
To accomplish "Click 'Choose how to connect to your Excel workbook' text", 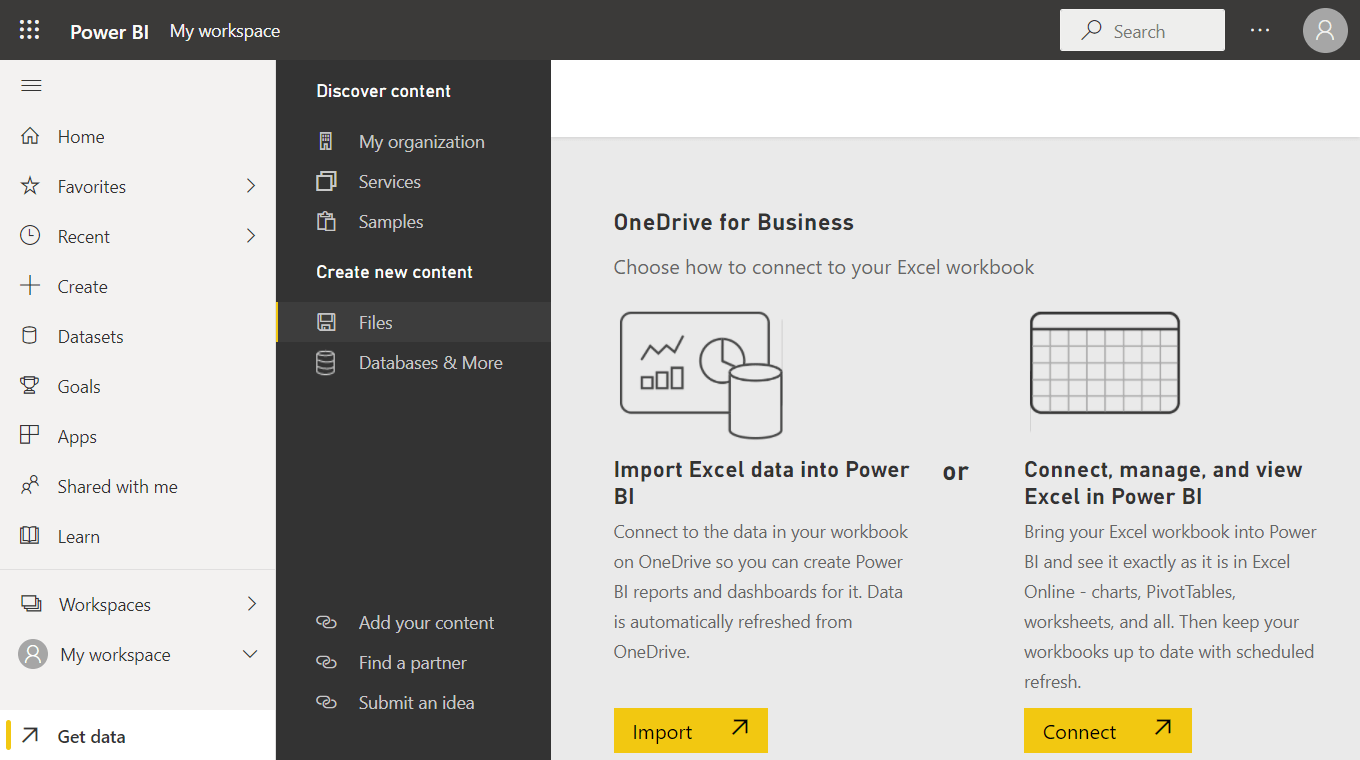I will click(824, 267).
